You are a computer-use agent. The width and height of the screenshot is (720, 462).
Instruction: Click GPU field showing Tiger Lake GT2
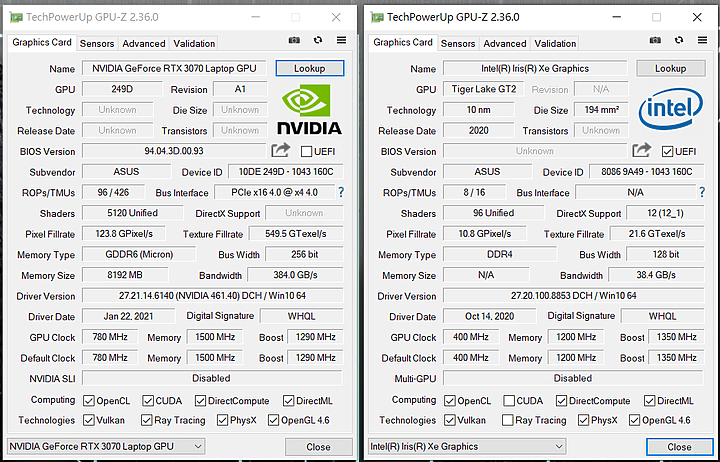(484, 89)
